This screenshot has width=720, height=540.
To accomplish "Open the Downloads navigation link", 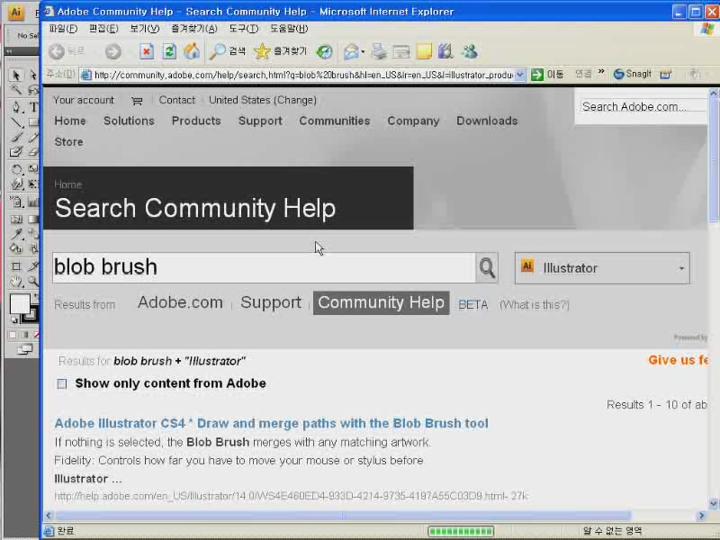I will coord(487,121).
